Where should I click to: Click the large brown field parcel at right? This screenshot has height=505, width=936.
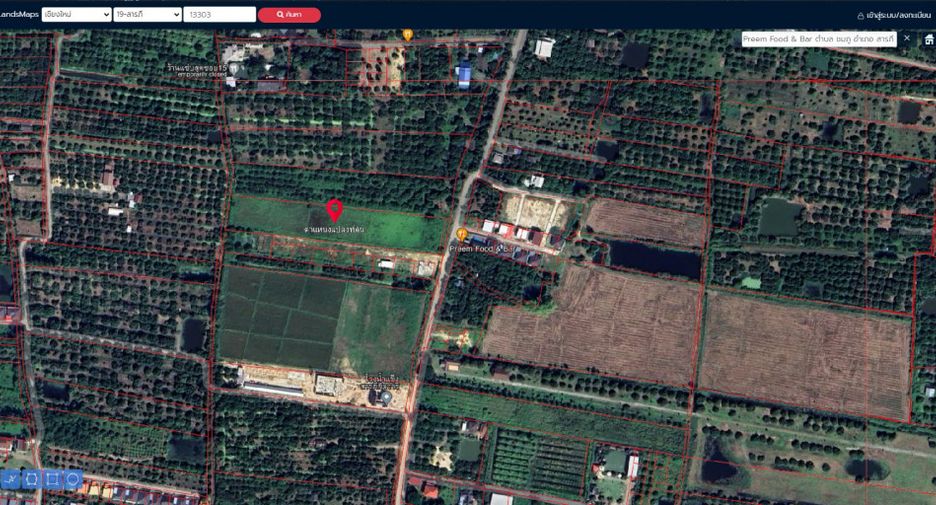tap(806, 357)
